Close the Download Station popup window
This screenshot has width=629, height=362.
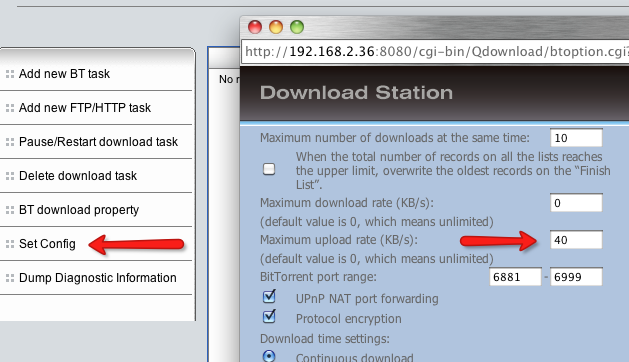point(255,27)
